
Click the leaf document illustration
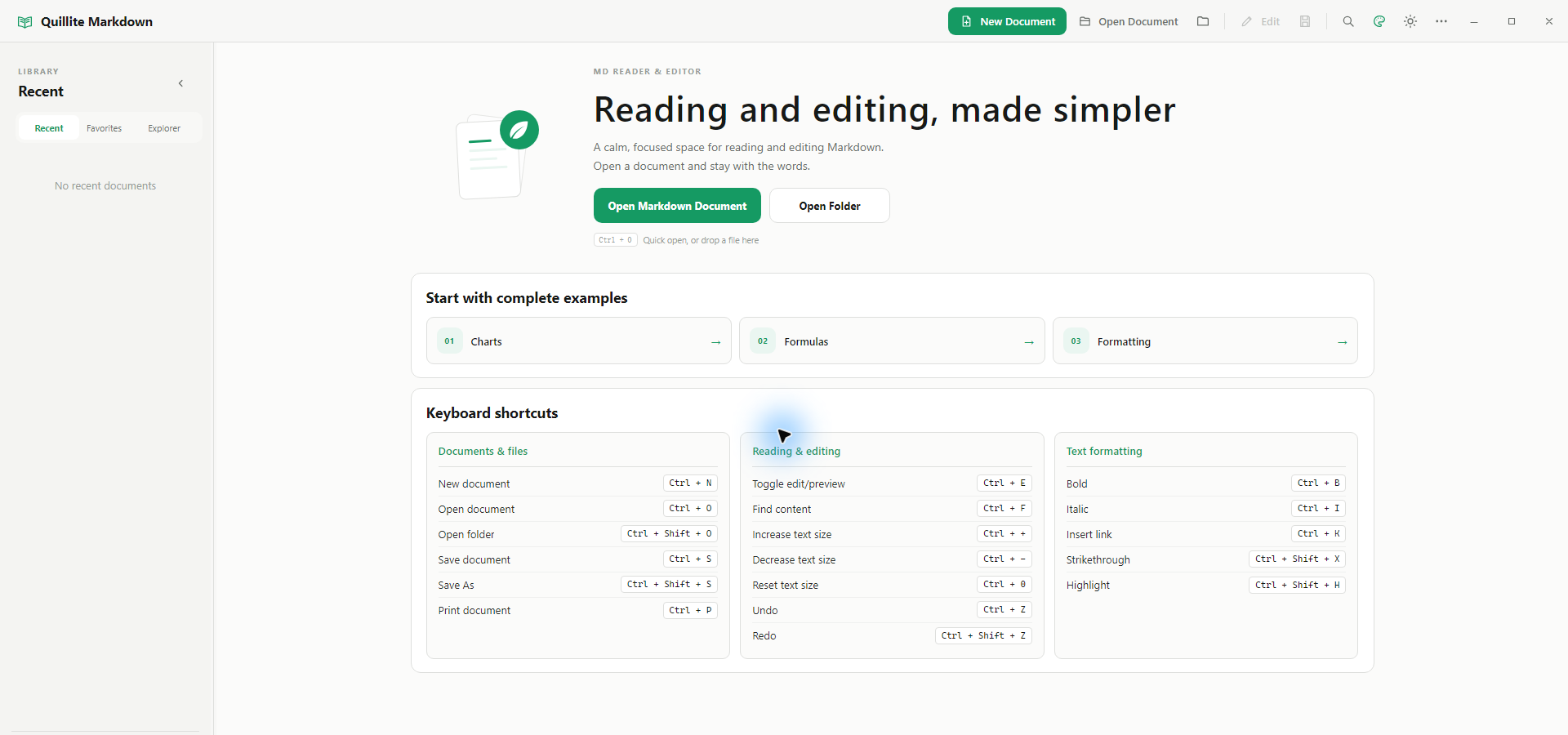(497, 154)
